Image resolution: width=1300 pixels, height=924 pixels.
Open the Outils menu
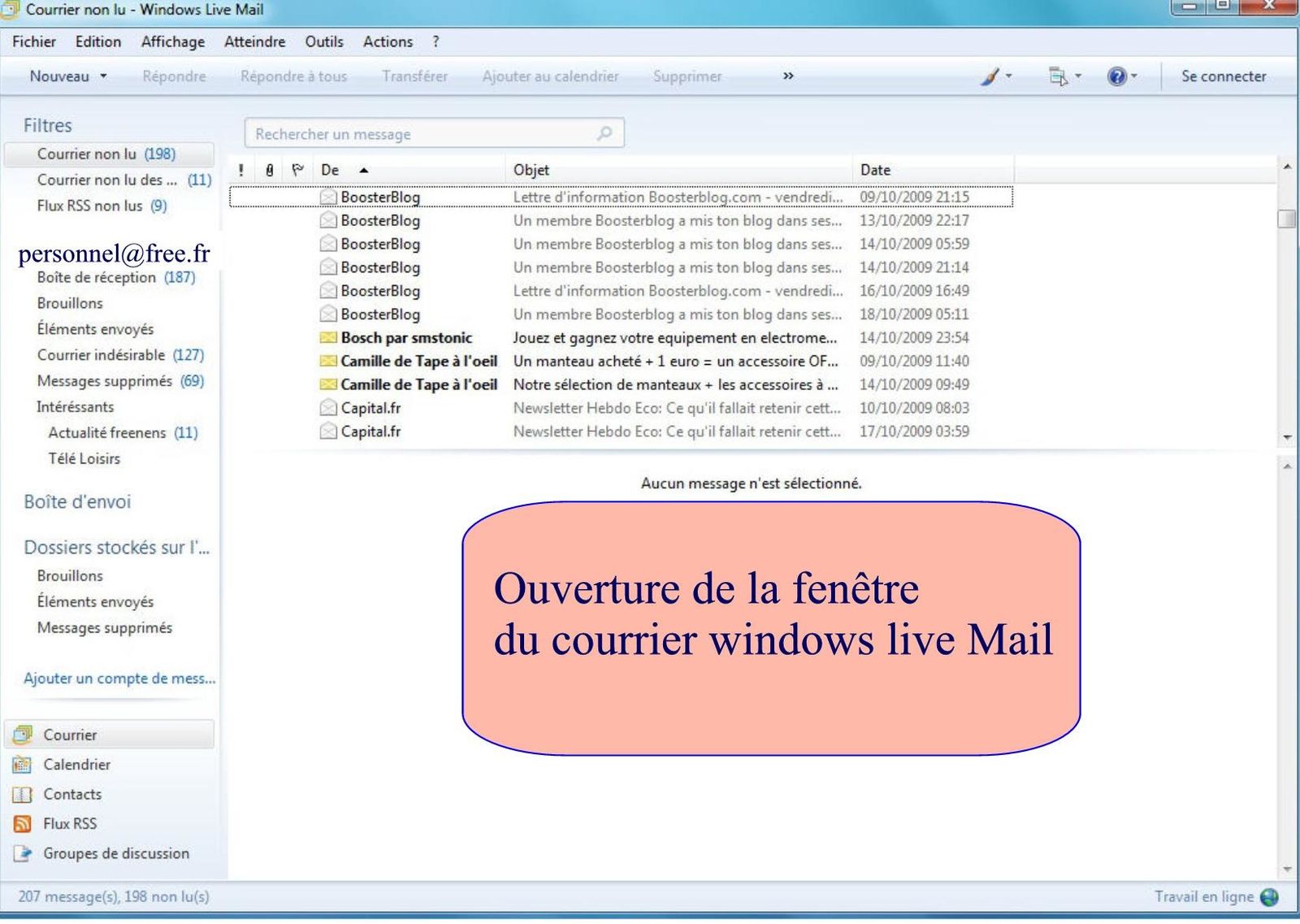323,41
